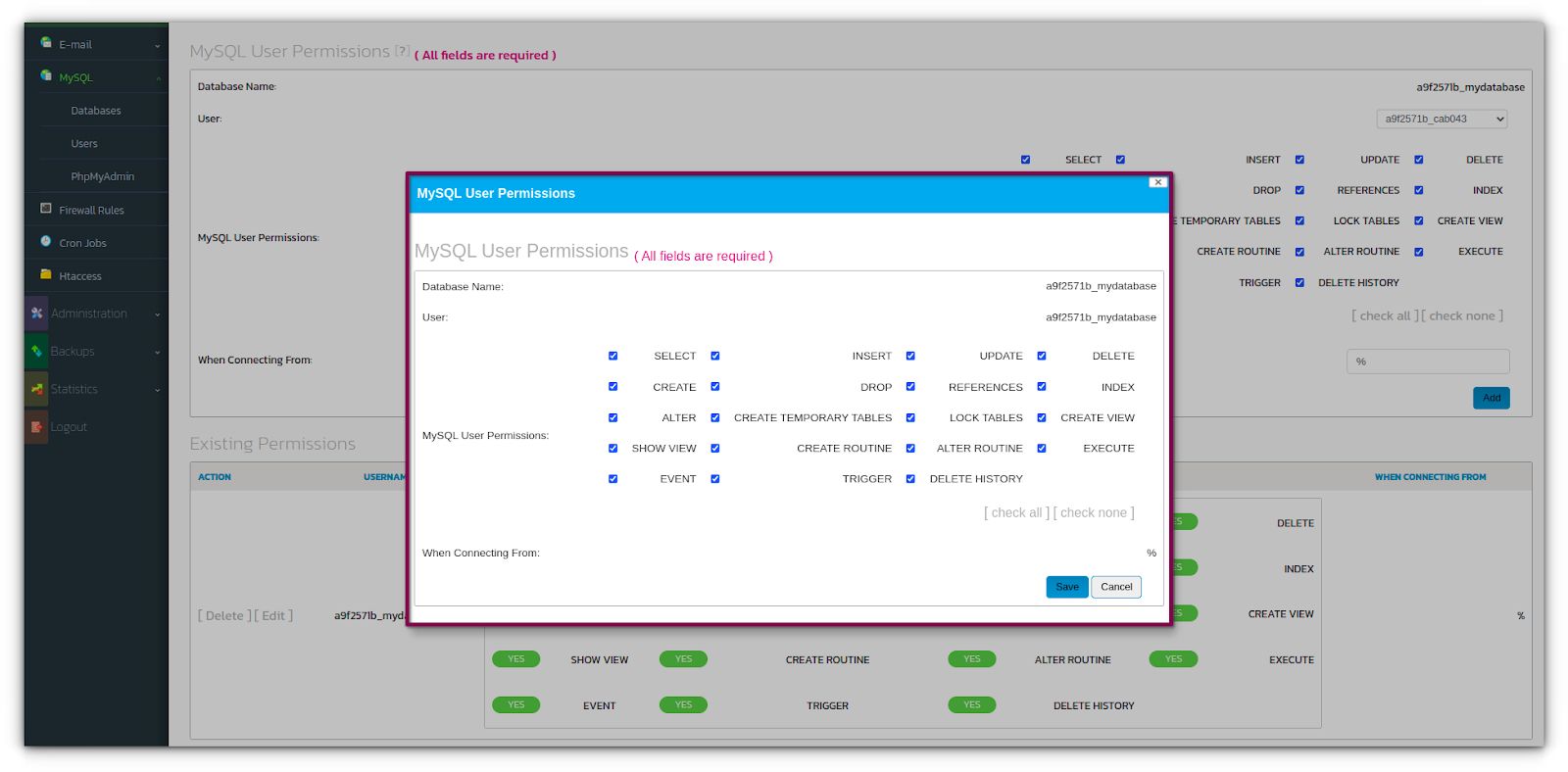Expand the Backups menu chevron
1568x772 pixels.
coord(157,352)
